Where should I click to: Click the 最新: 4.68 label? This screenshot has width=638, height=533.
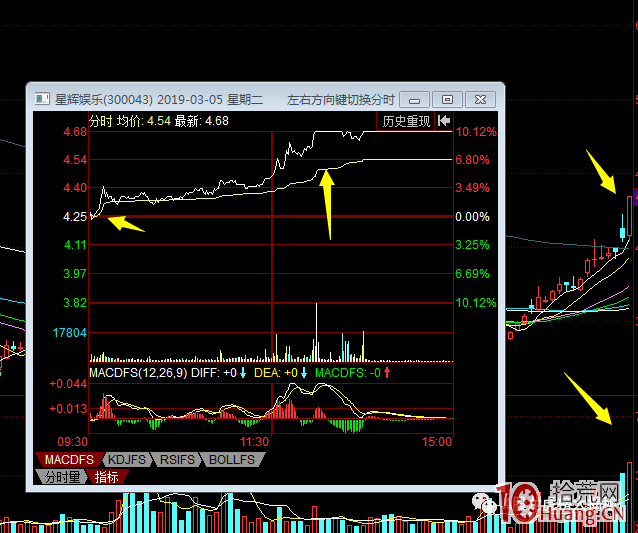pos(202,121)
